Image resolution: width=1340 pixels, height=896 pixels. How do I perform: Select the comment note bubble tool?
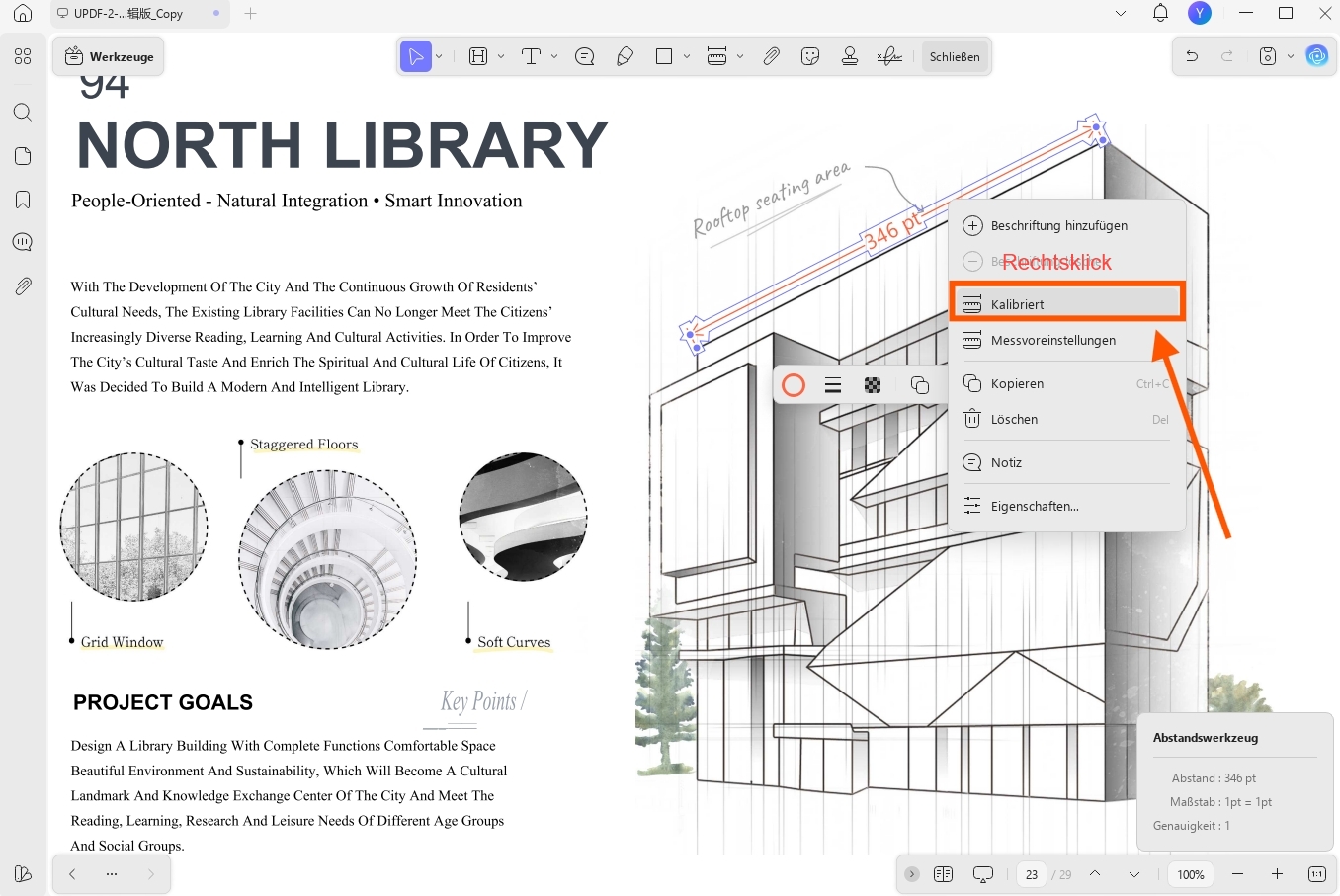585,56
